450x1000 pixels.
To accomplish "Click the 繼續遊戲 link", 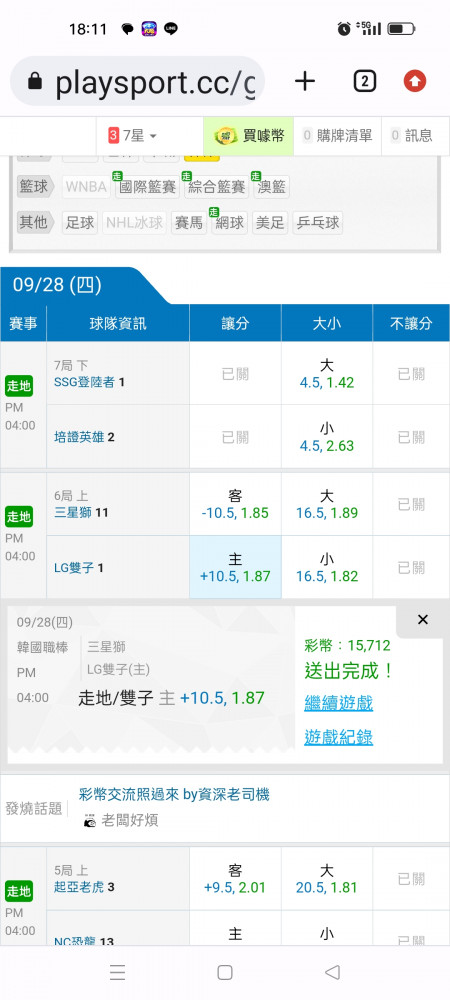I will [338, 703].
